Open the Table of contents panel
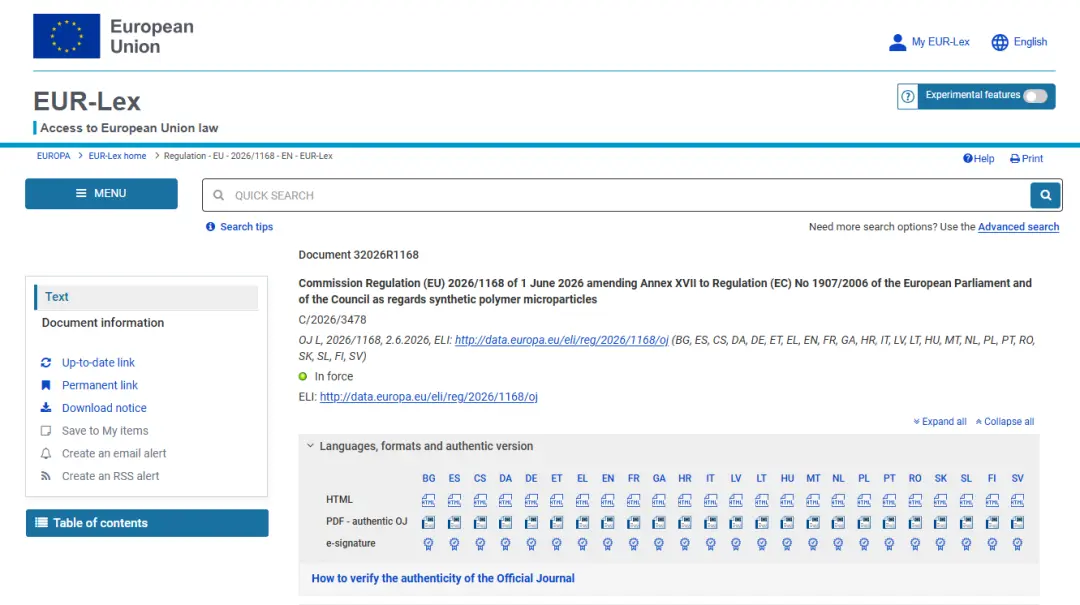Screen dimensions: 1080x605 pos(147,523)
